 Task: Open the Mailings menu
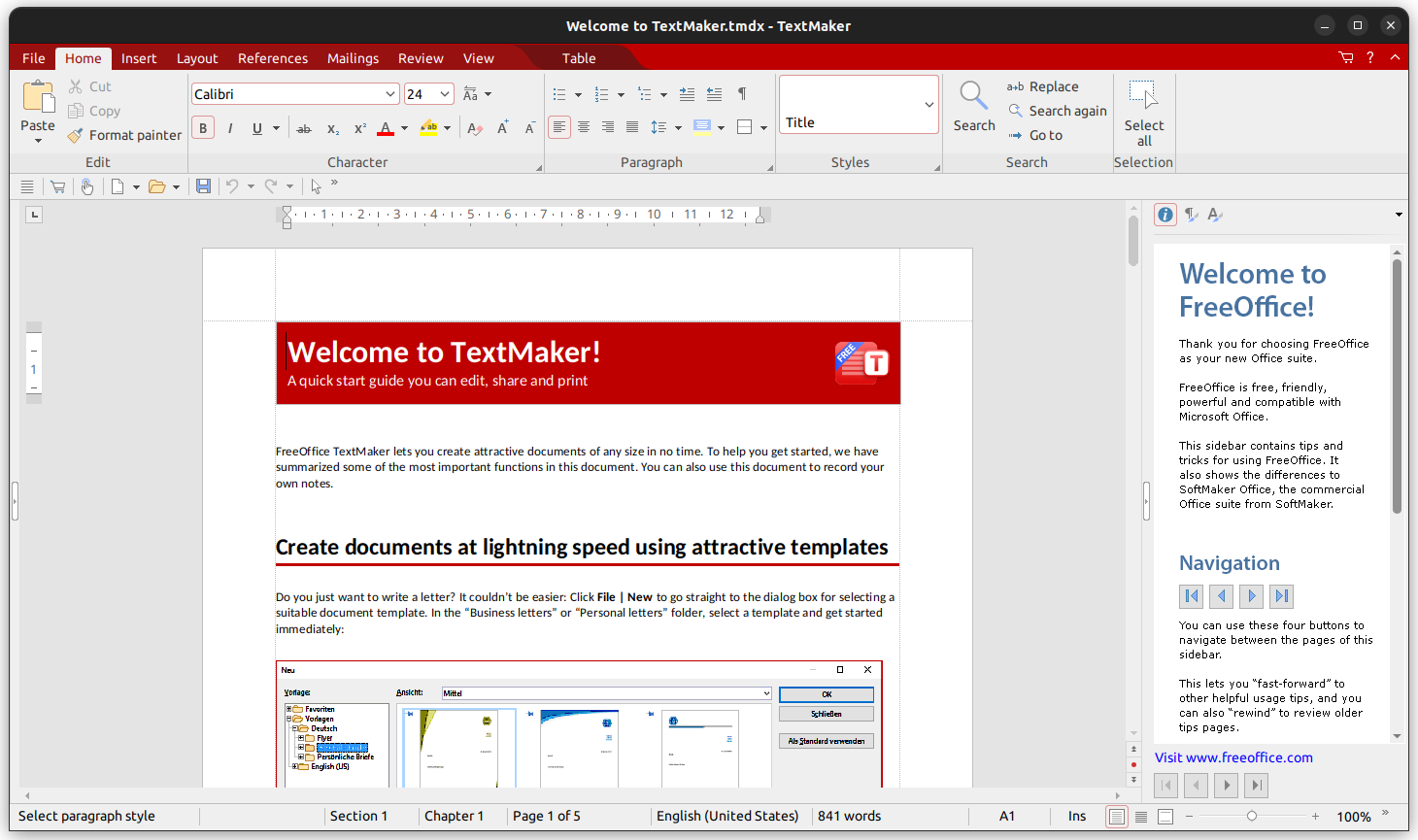pos(352,58)
